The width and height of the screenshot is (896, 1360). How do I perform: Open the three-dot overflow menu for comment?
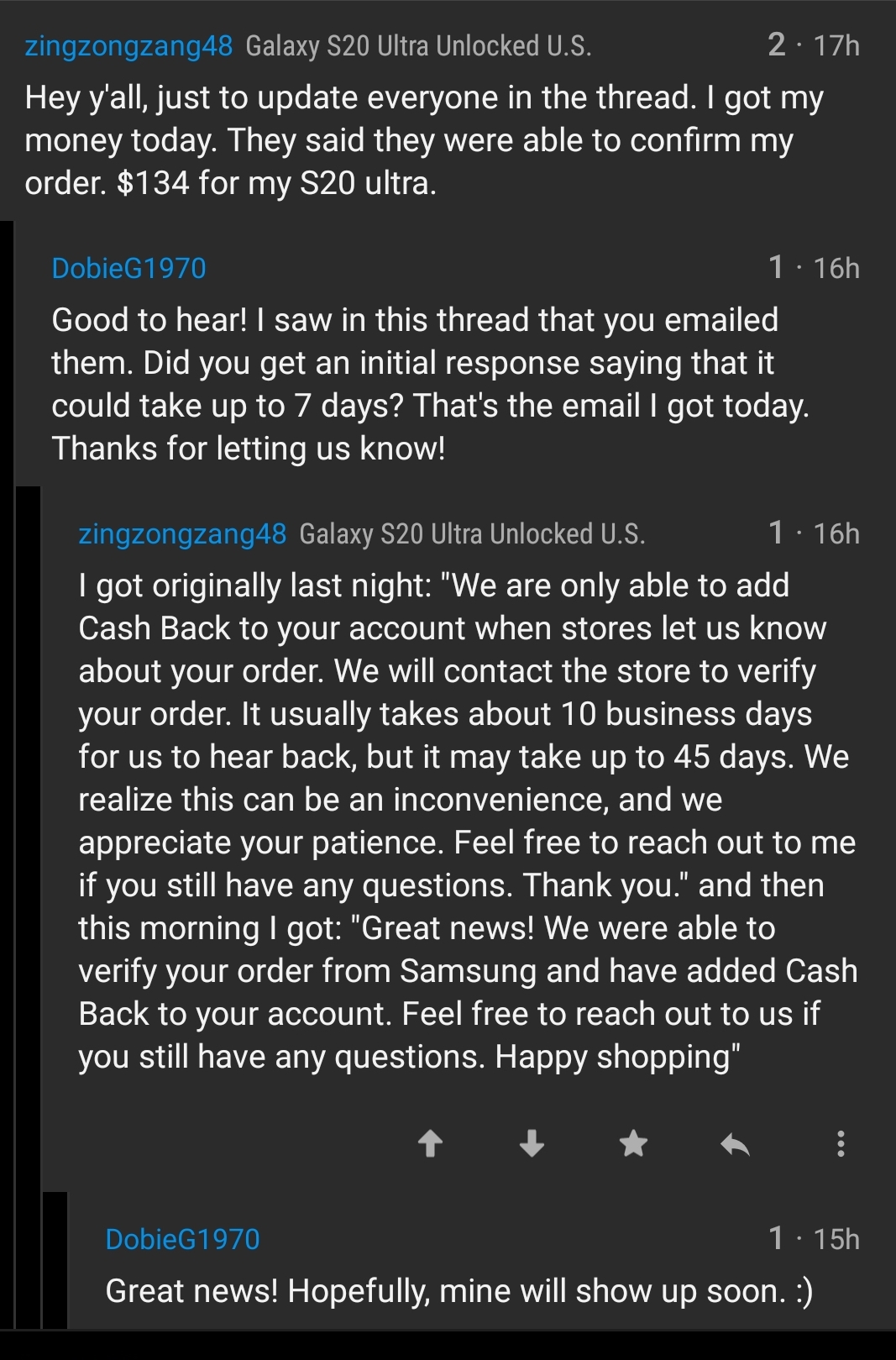coord(841,1143)
